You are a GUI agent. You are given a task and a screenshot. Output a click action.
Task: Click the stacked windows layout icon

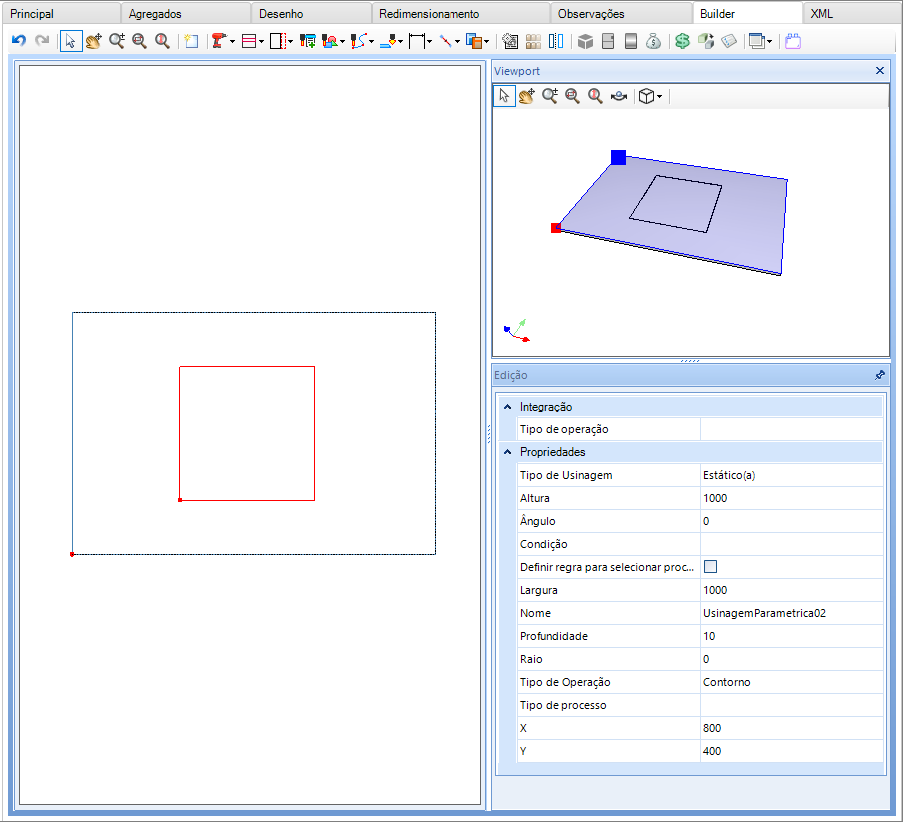757,41
